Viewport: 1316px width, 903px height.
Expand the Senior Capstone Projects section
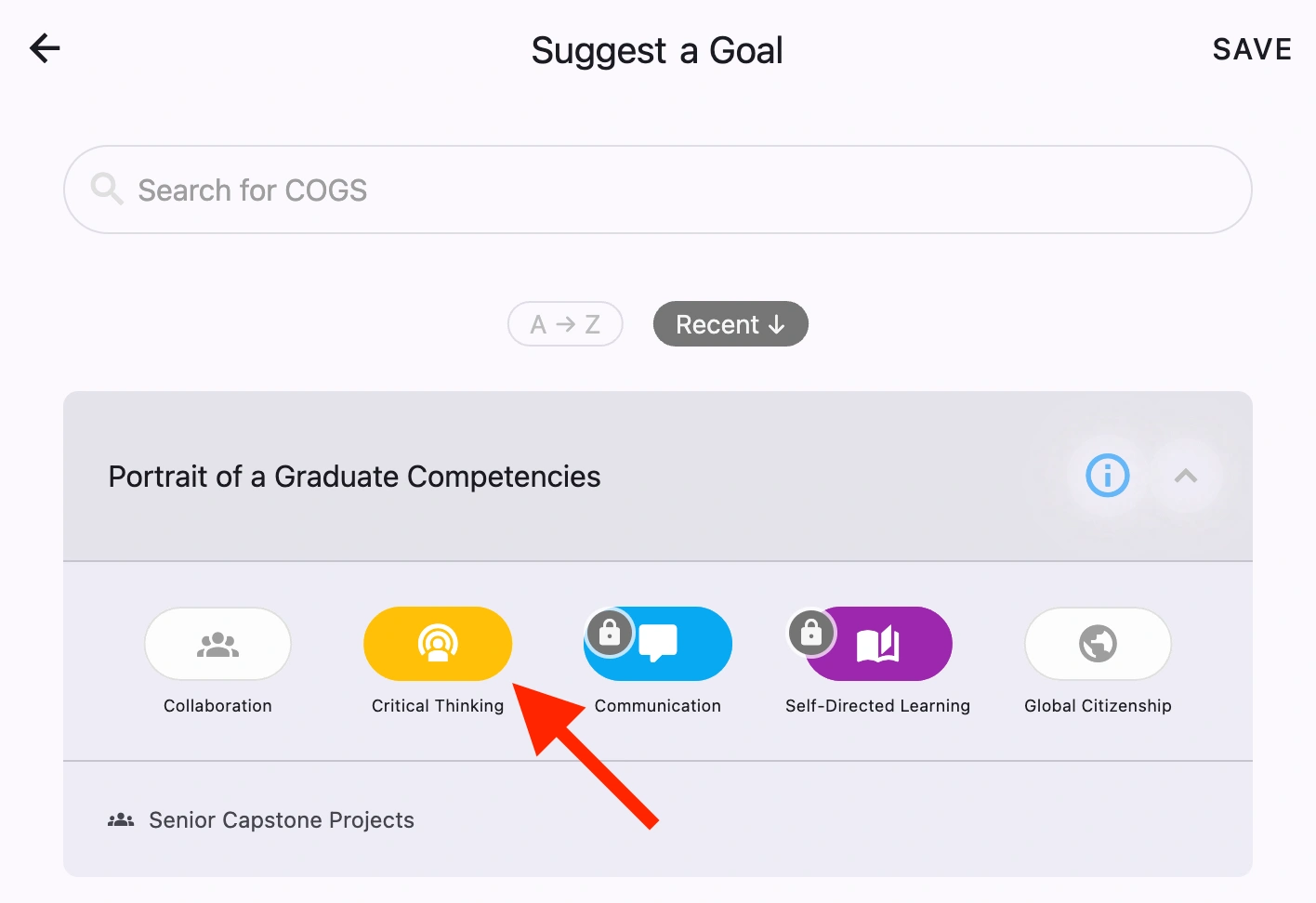click(282, 819)
